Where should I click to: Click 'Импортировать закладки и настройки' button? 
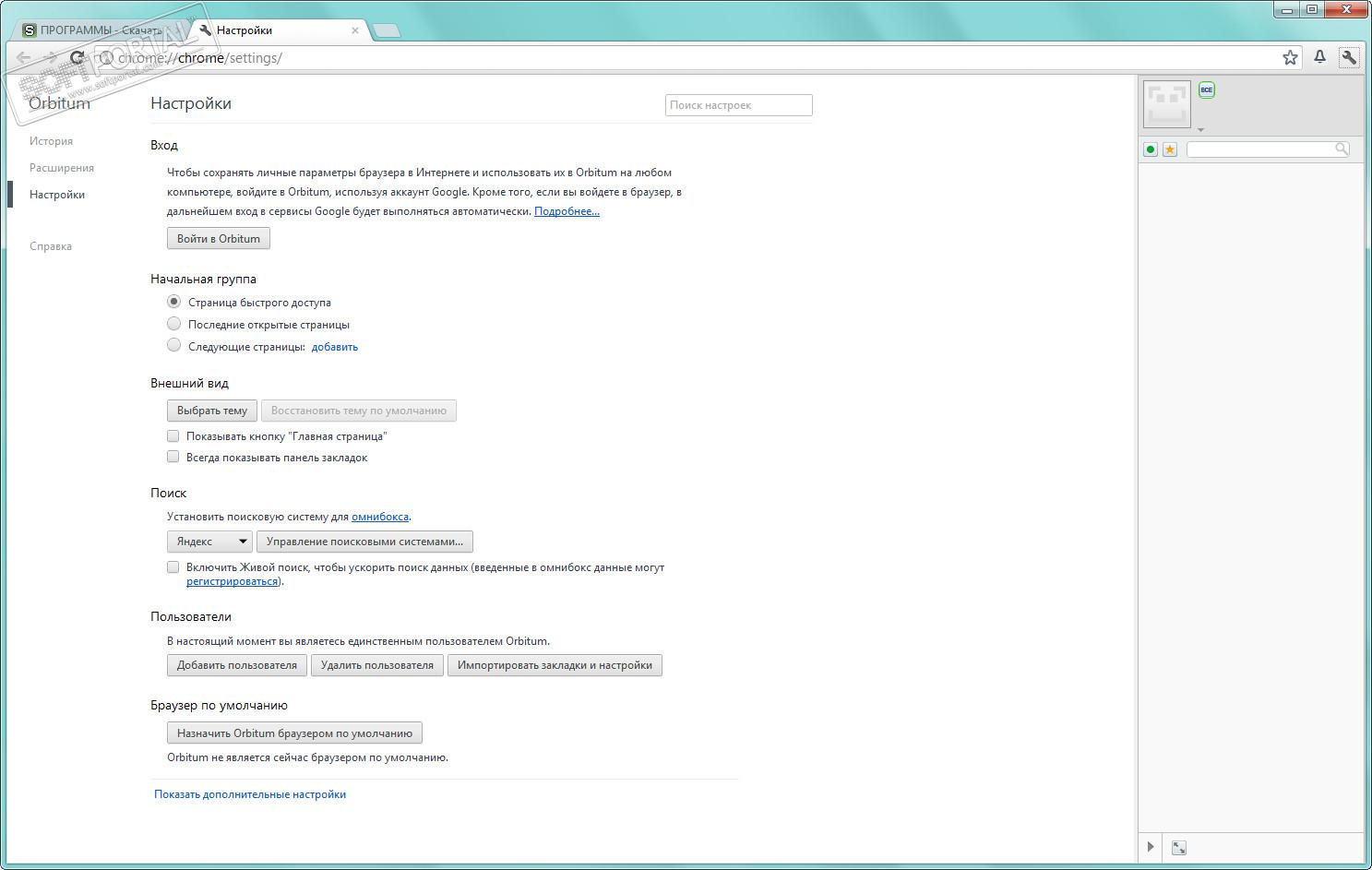[x=555, y=665]
